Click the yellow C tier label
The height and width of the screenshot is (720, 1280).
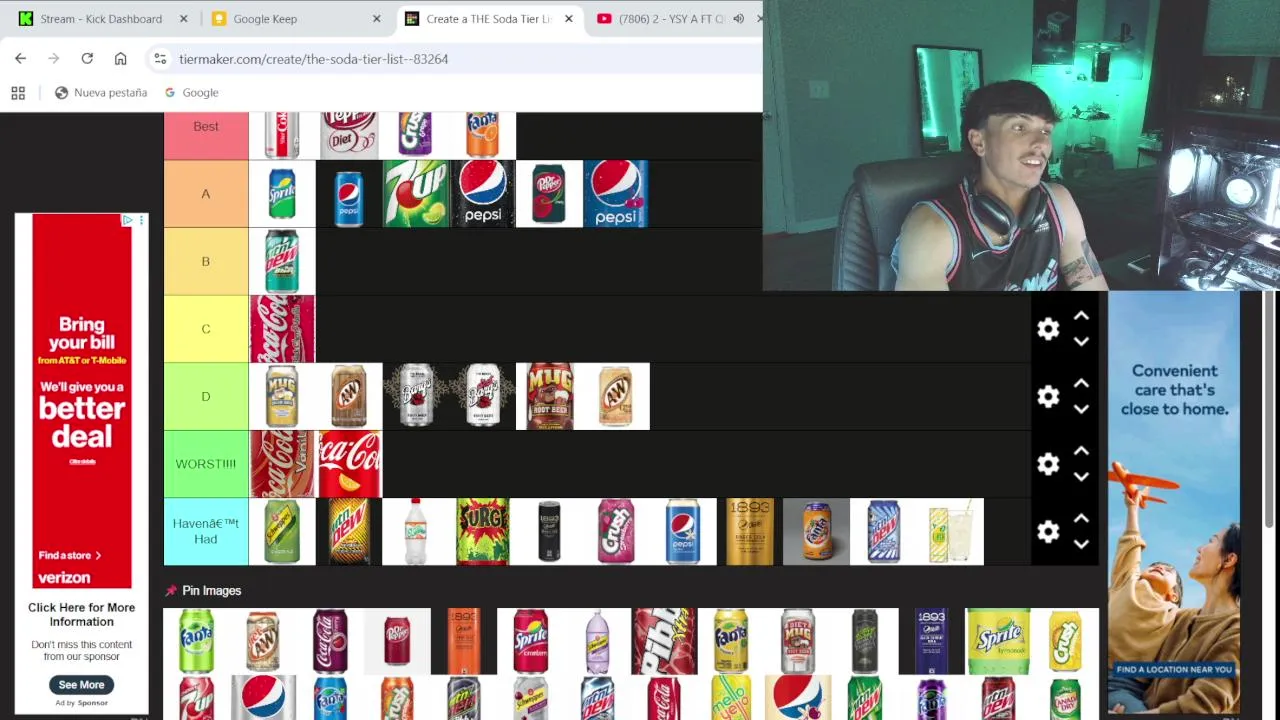coord(206,329)
